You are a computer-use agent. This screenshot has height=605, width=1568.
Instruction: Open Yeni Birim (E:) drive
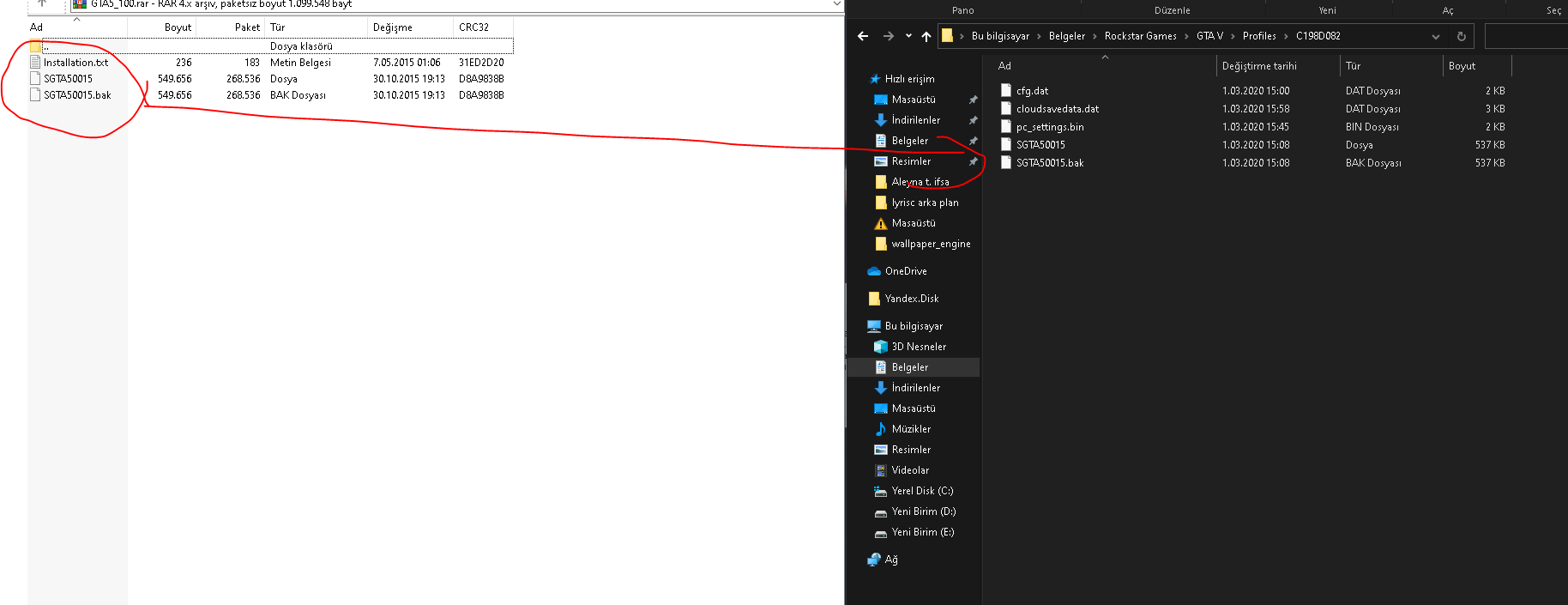pos(922,532)
